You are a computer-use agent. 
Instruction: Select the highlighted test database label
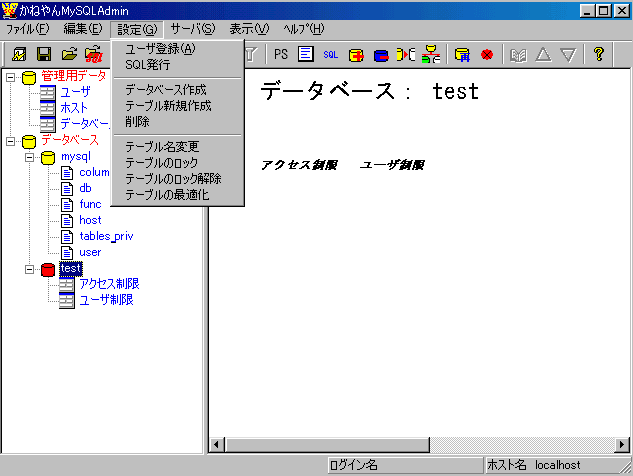pyautogui.click(x=71, y=269)
